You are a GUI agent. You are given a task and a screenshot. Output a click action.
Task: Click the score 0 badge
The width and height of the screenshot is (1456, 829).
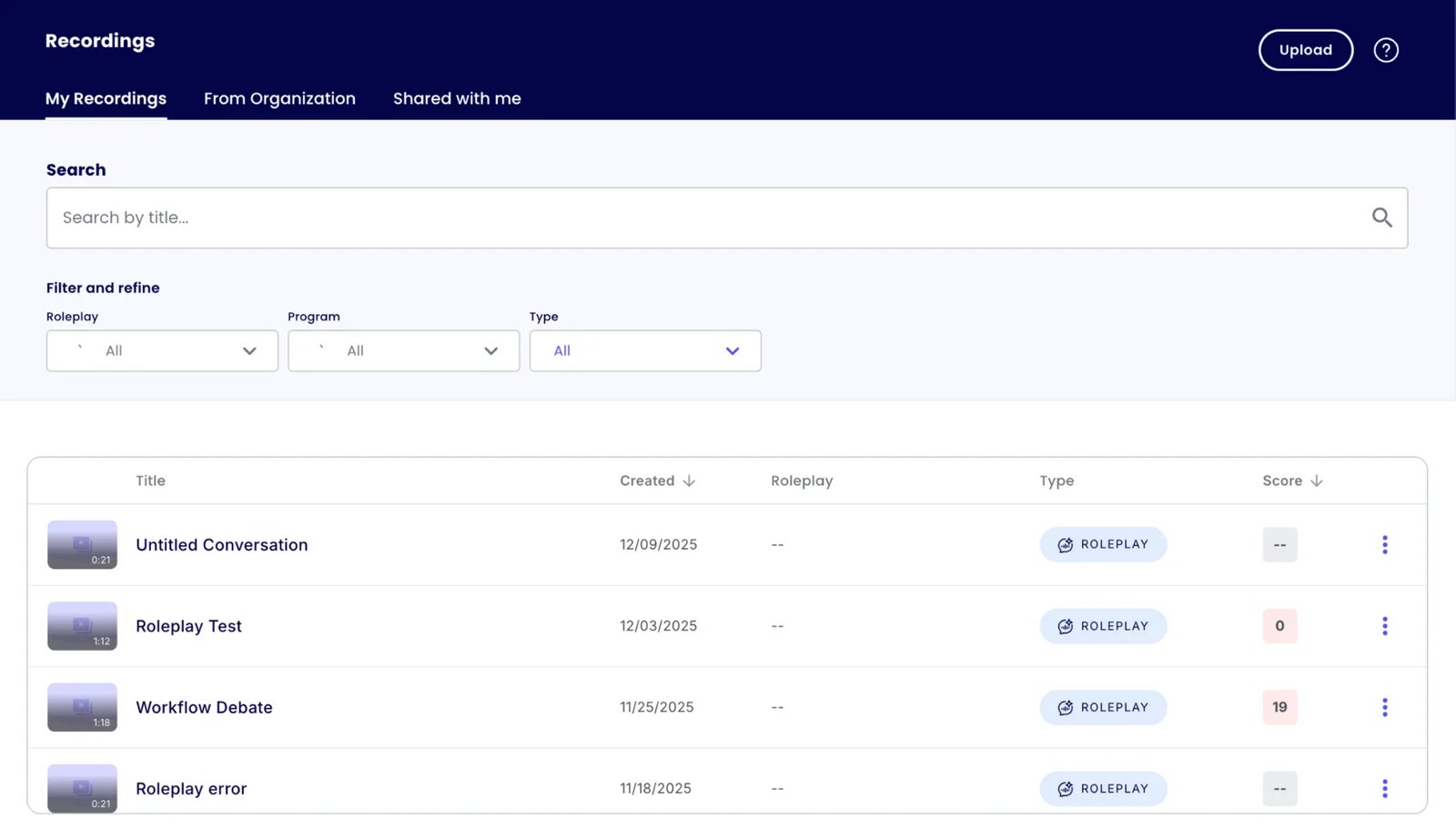coord(1279,626)
